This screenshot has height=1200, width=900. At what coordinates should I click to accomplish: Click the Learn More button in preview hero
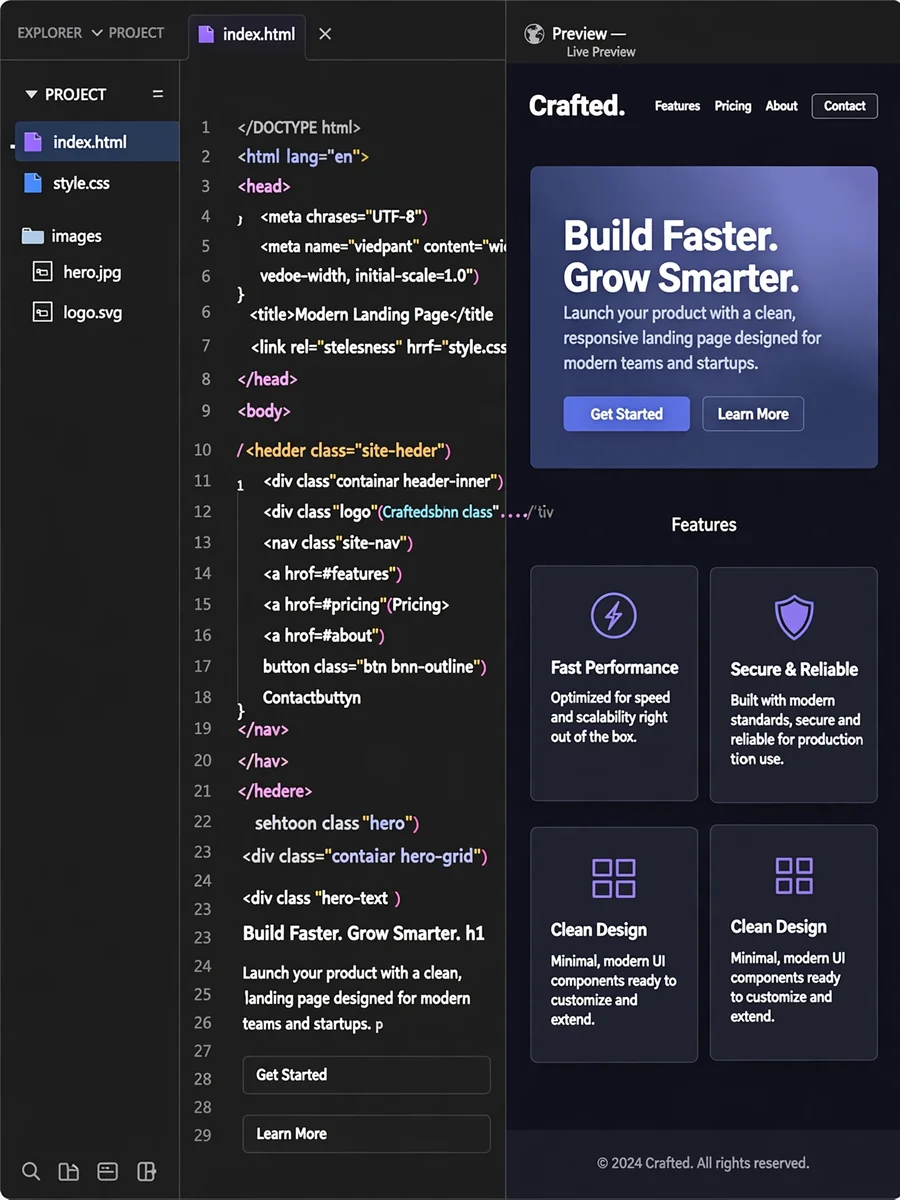753,414
